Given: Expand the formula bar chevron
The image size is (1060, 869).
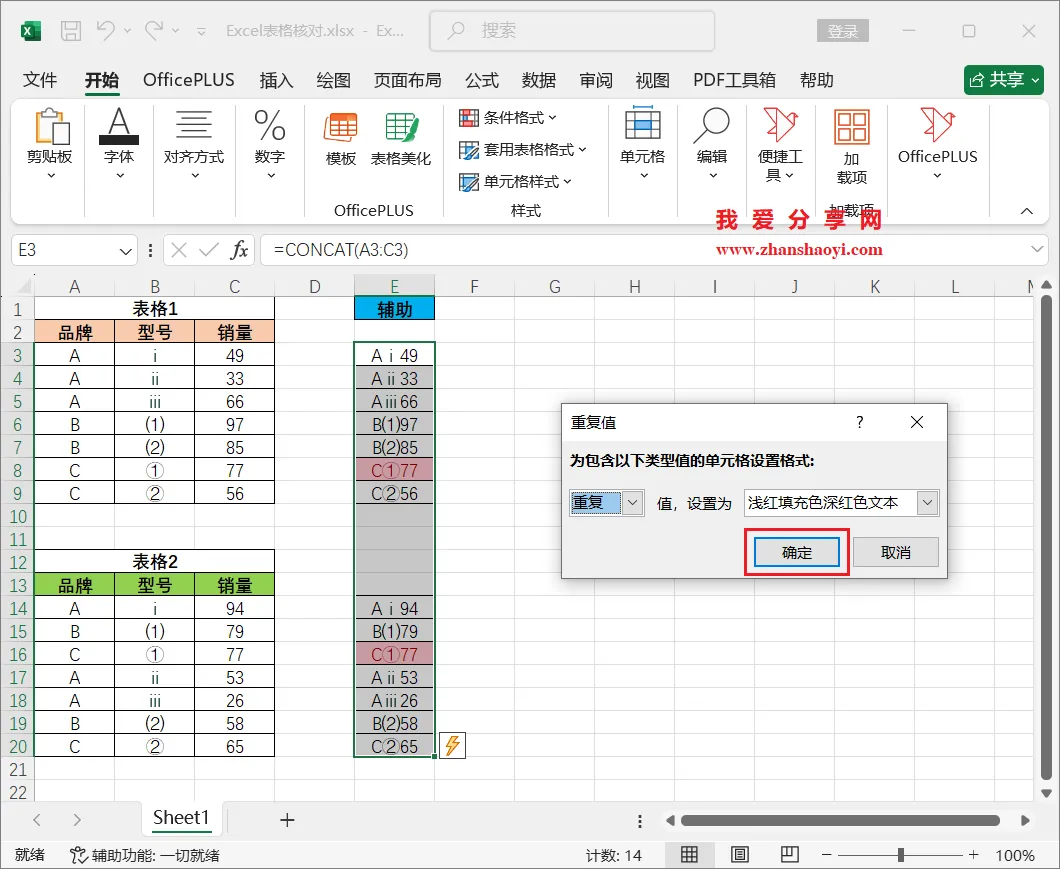Looking at the screenshot, I should (x=1037, y=250).
